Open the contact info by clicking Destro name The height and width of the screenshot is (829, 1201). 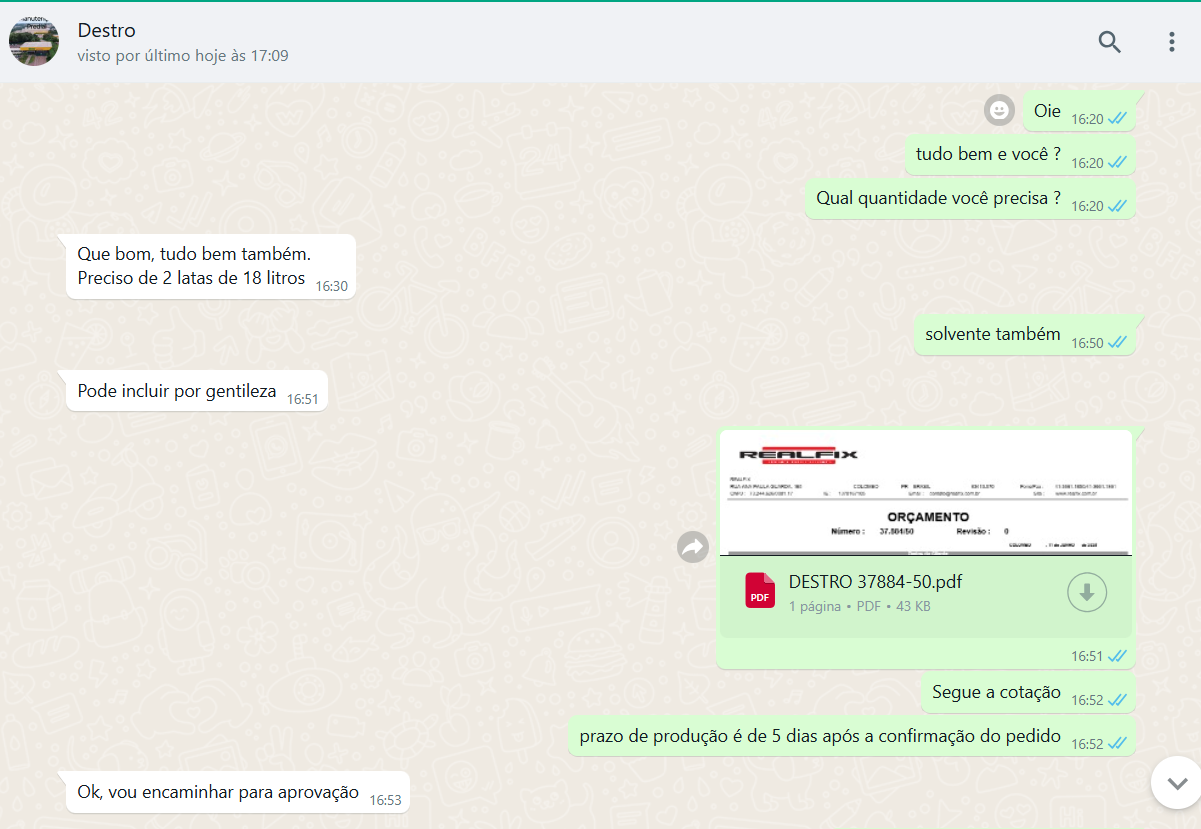coord(107,31)
